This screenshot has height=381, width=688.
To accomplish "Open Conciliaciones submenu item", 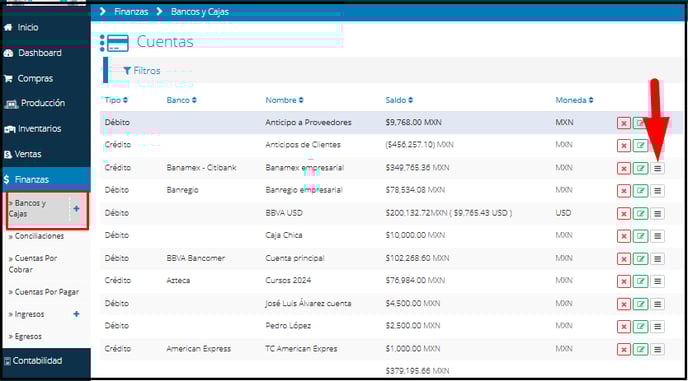I will pos(36,236).
